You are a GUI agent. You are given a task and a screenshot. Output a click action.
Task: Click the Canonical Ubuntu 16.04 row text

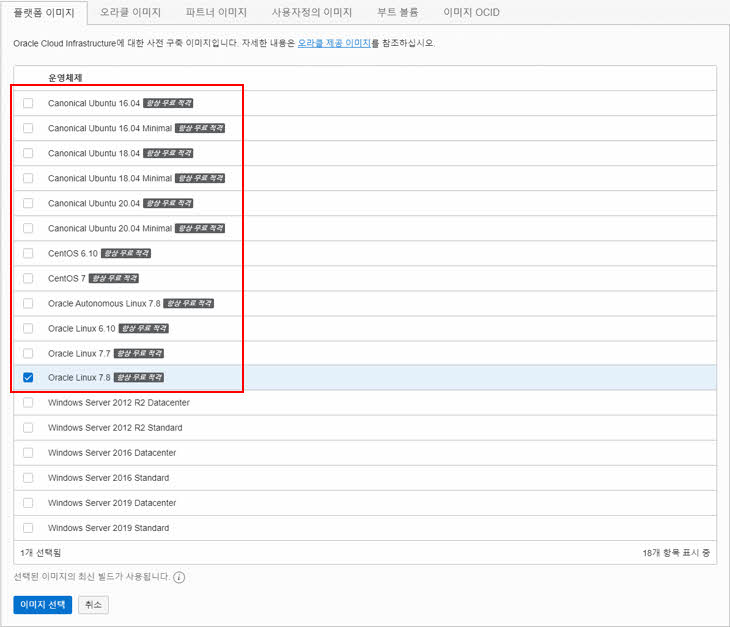(94, 103)
